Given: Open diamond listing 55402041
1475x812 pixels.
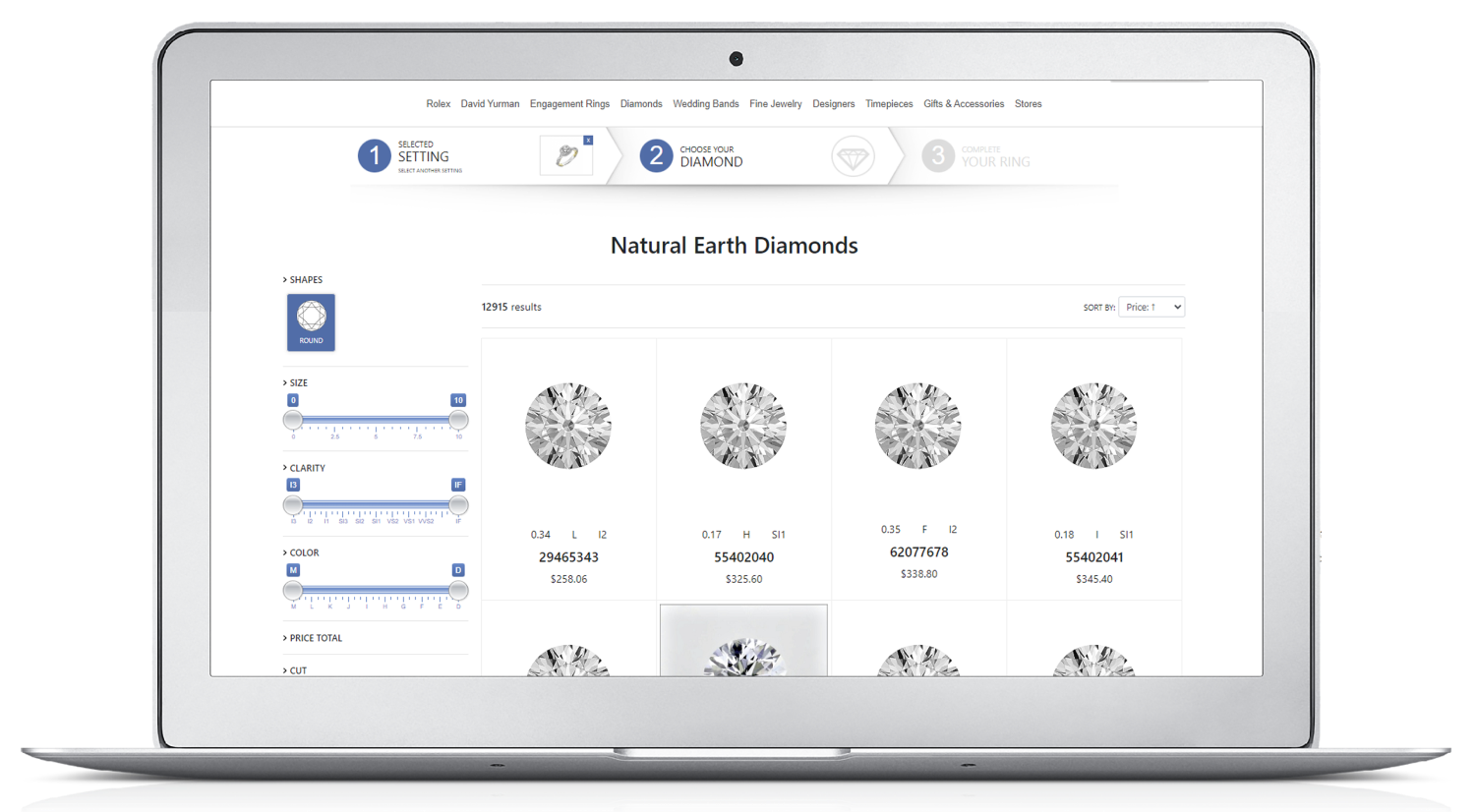Looking at the screenshot, I should click(x=1093, y=557).
